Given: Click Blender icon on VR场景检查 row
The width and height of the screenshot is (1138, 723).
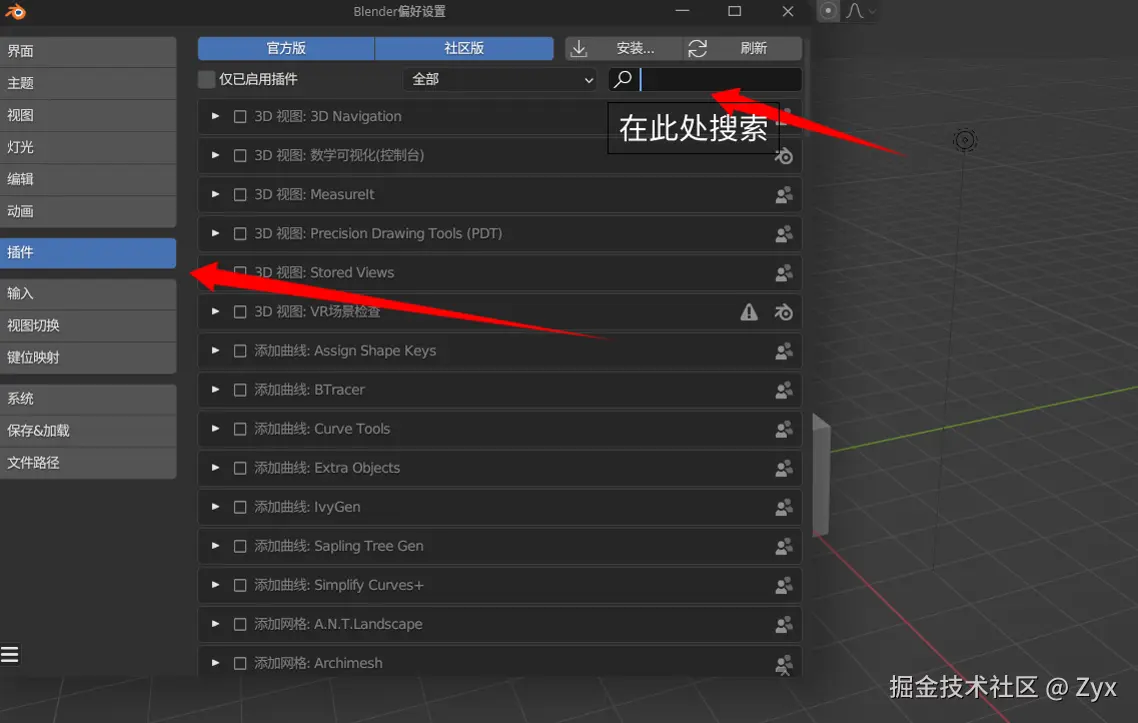Looking at the screenshot, I should 784,313.
